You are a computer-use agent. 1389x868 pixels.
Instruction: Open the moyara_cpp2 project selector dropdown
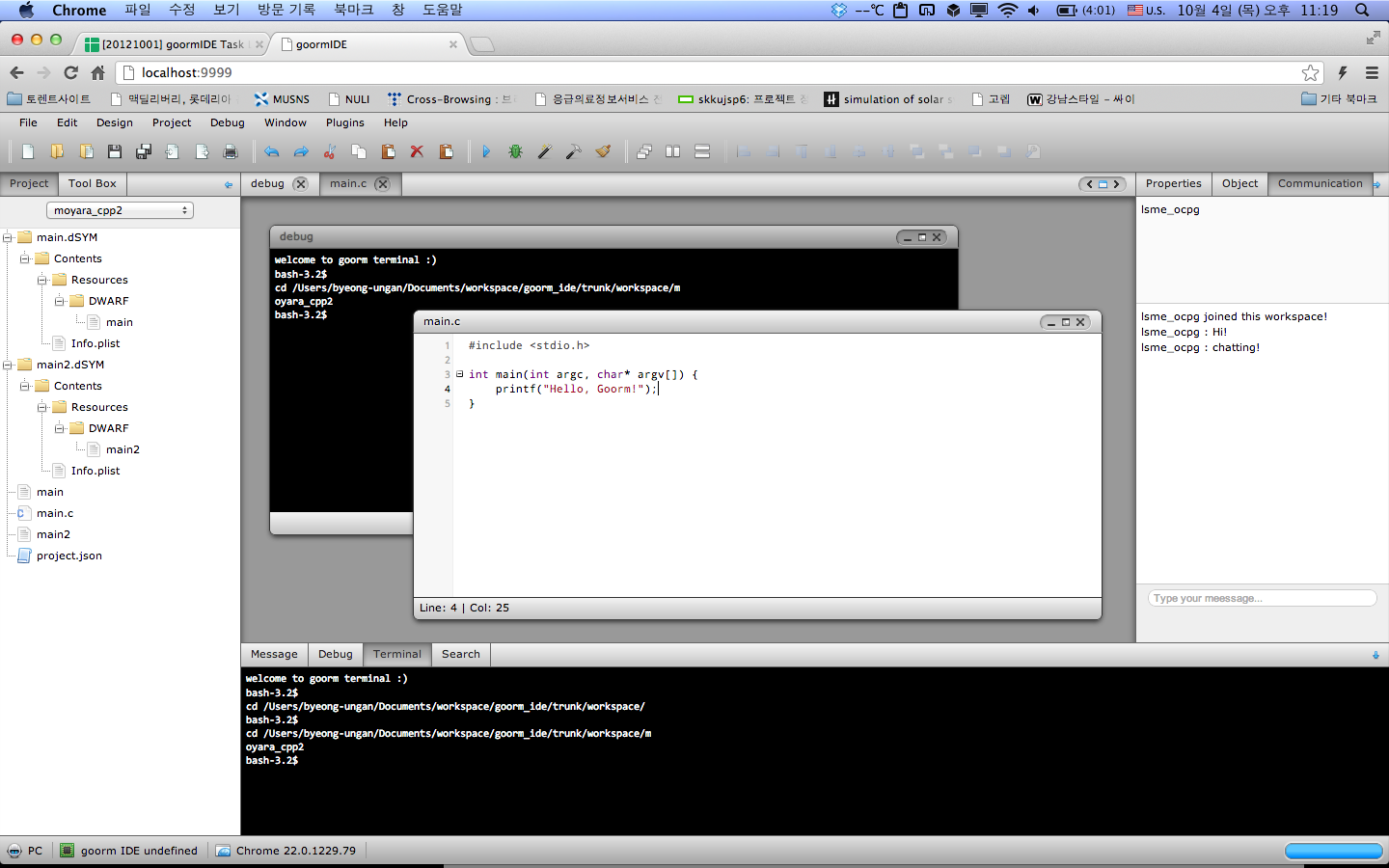click(x=120, y=209)
